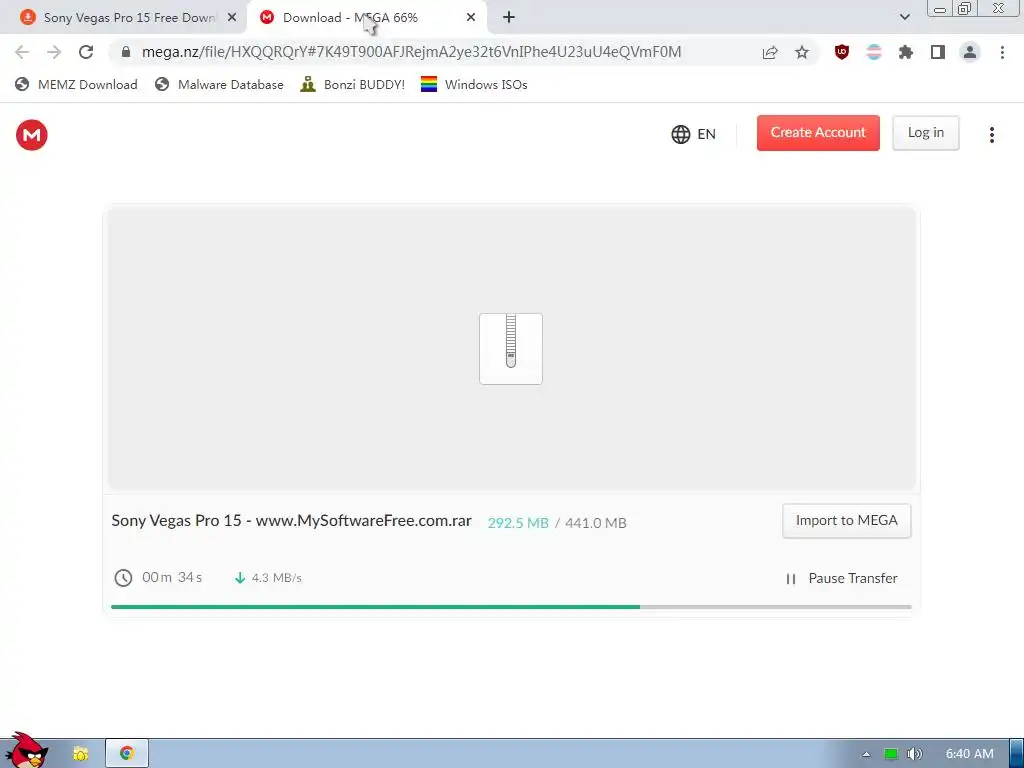
Task: Open the Chrome profile avatar
Action: pyautogui.click(x=970, y=52)
